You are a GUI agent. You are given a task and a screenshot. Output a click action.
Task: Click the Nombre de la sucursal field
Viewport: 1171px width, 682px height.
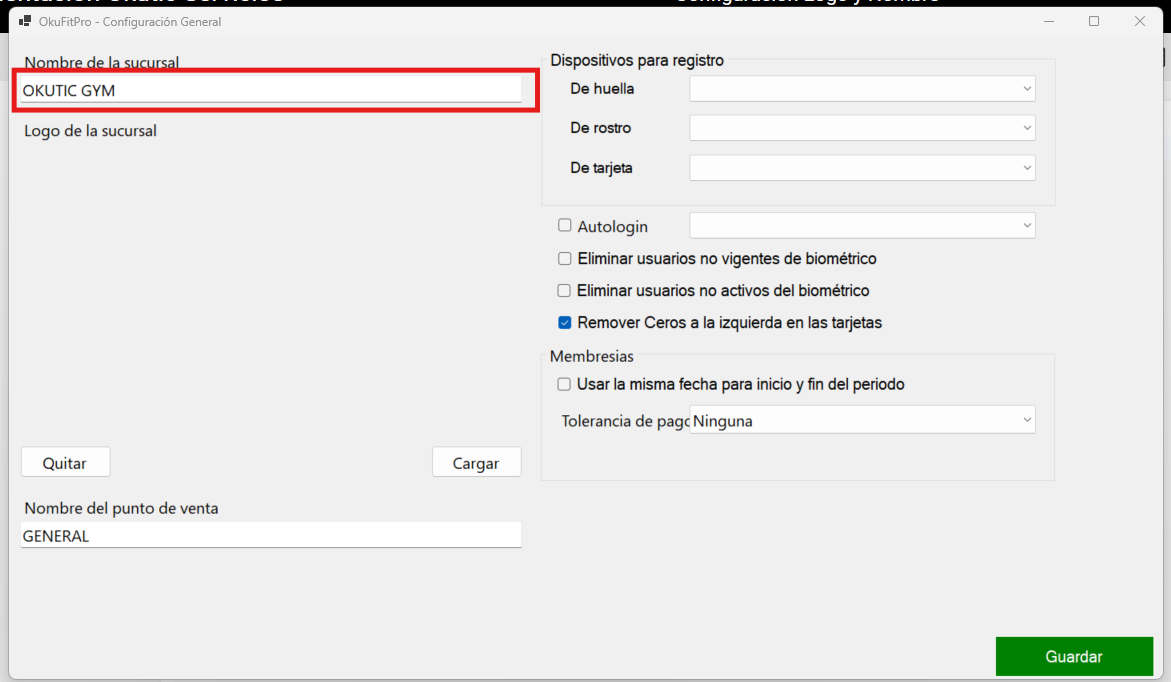(270, 90)
